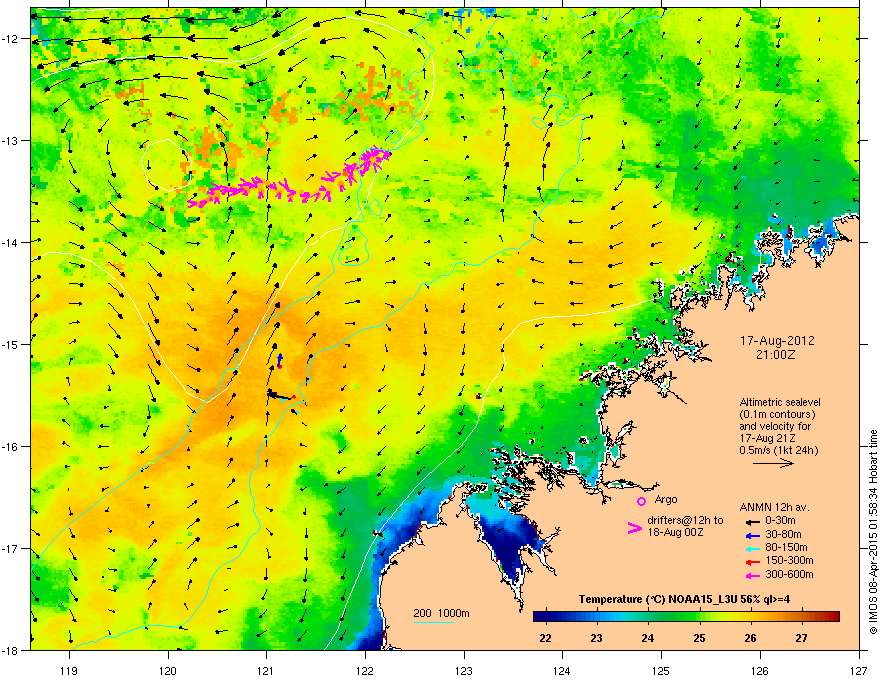Click the 'drifters@12h to' legend label
The image size is (880, 680).
click(685, 520)
